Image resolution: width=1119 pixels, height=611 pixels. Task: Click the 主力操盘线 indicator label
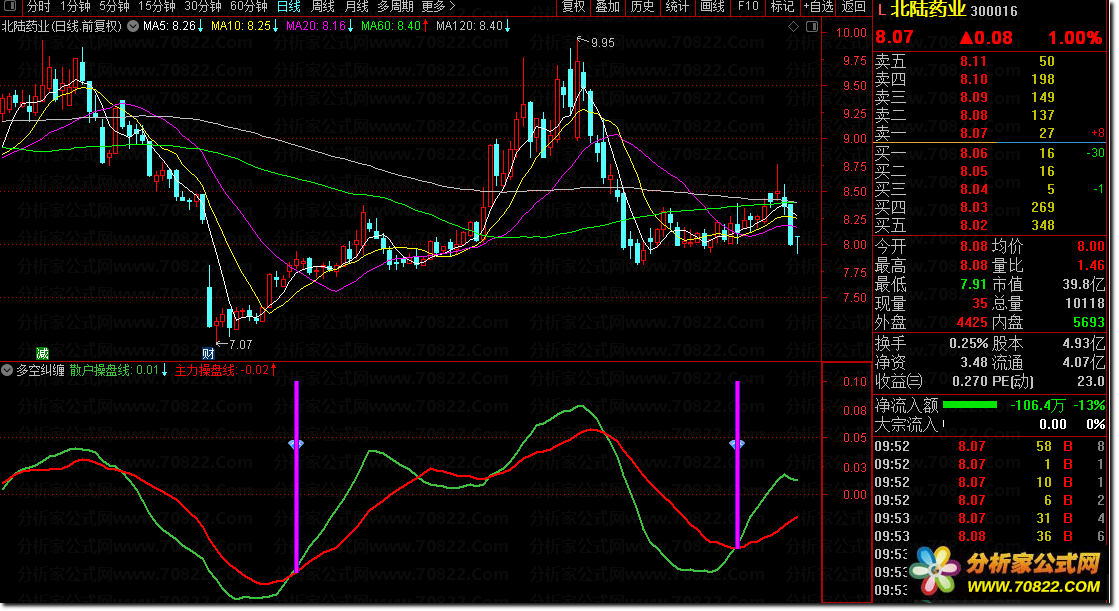coord(226,370)
